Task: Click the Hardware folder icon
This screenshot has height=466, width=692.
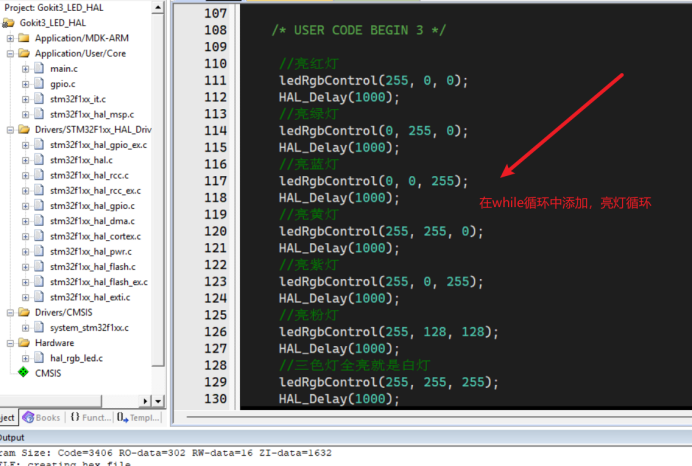Action: [24, 342]
